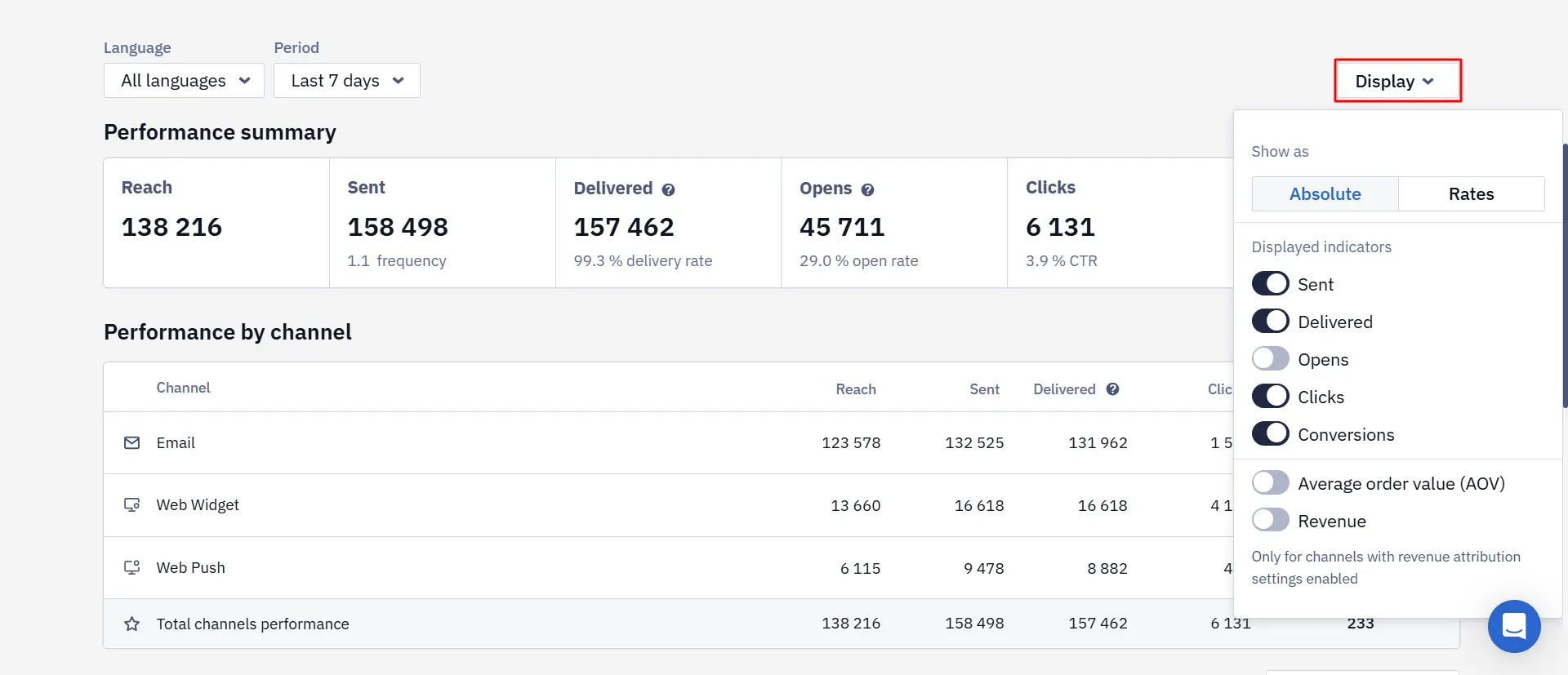Sort by the Reach column header

pos(856,389)
